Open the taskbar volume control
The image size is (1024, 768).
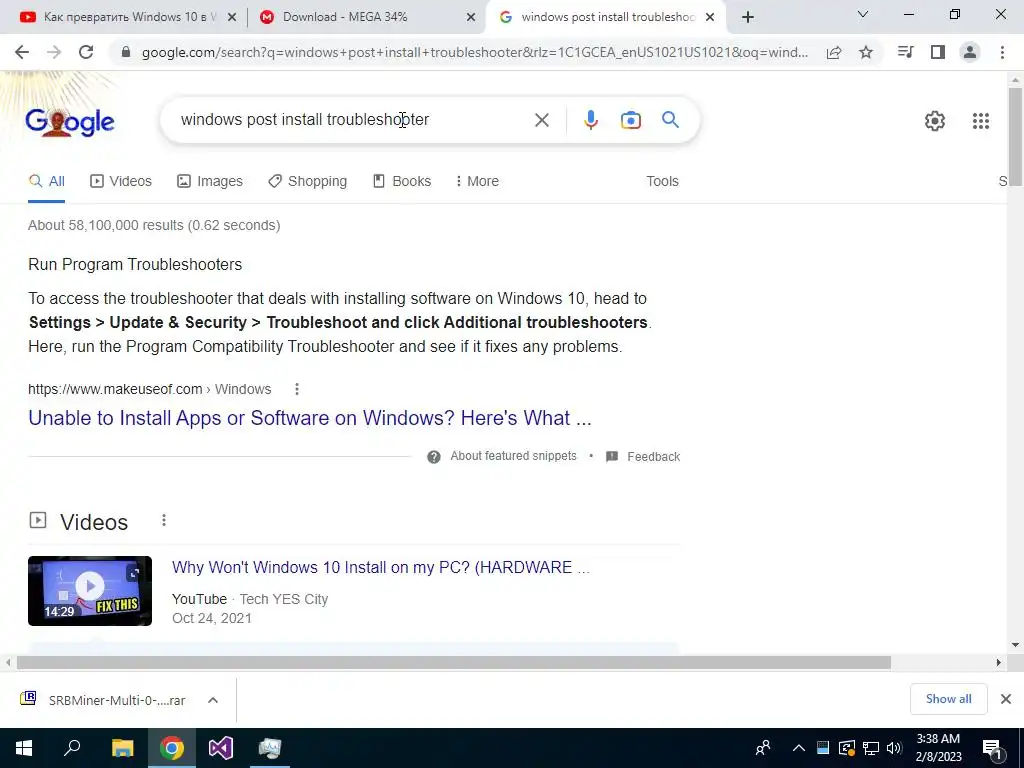pyautogui.click(x=894, y=748)
